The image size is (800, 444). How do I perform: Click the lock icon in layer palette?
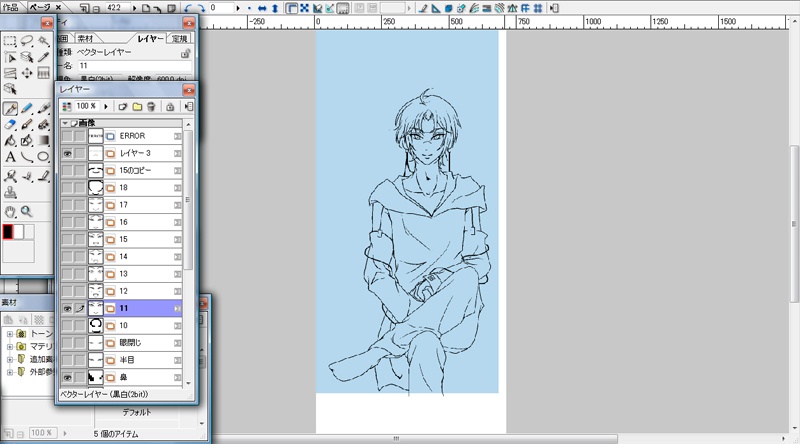(x=169, y=105)
